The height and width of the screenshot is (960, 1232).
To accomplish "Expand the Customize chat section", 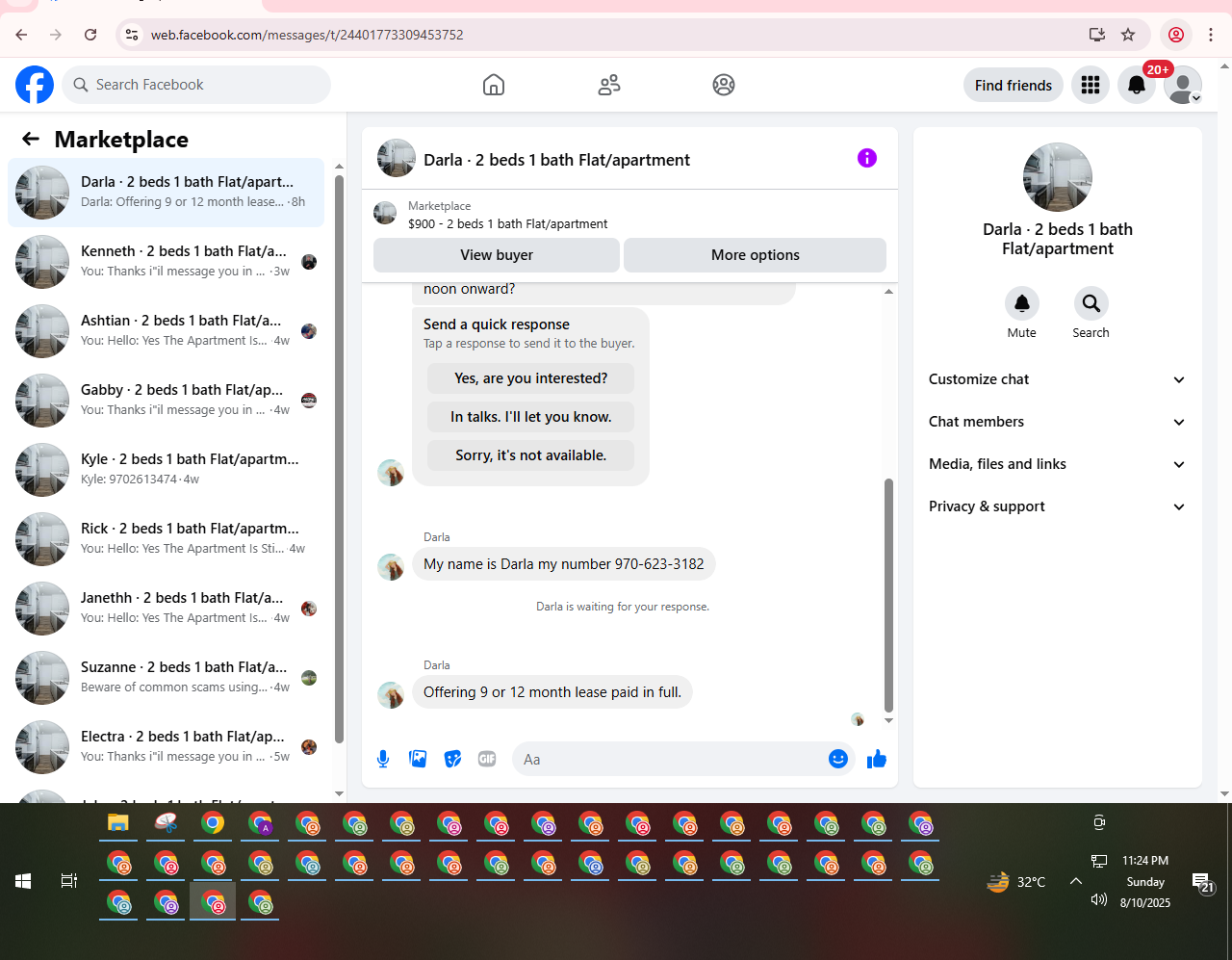I will coord(1058,379).
